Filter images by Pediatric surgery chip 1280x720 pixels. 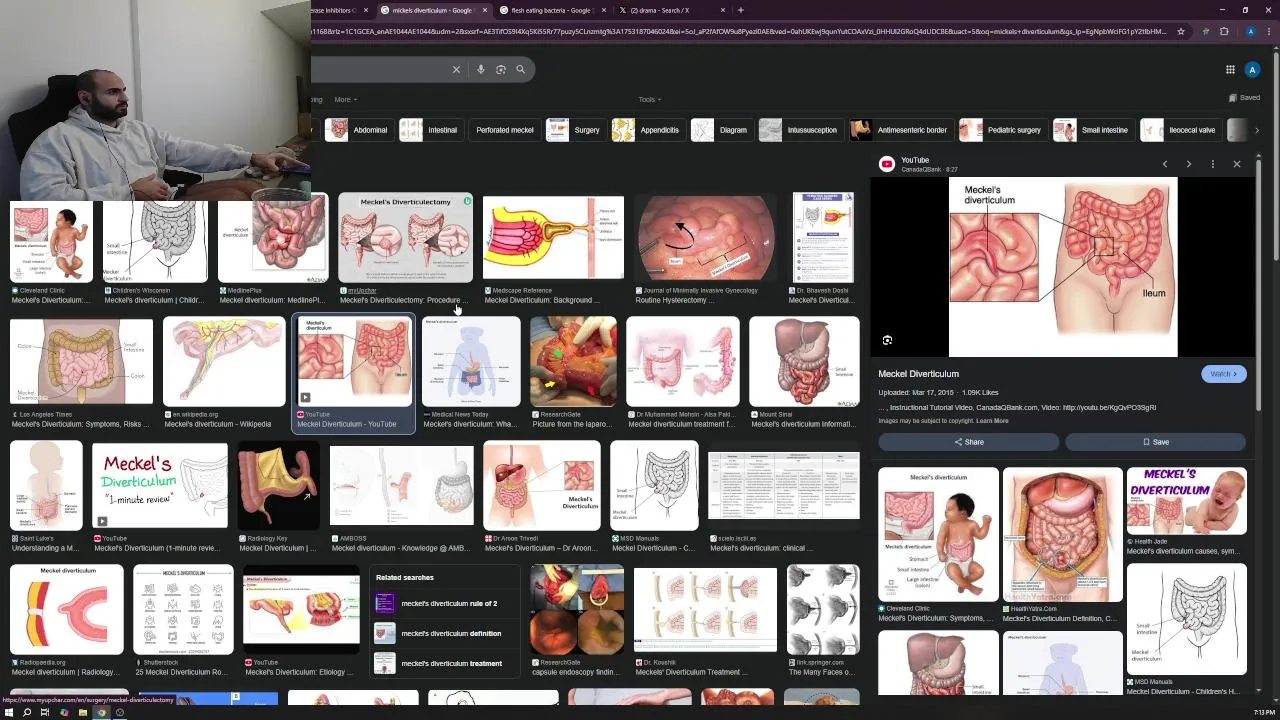point(1003,130)
